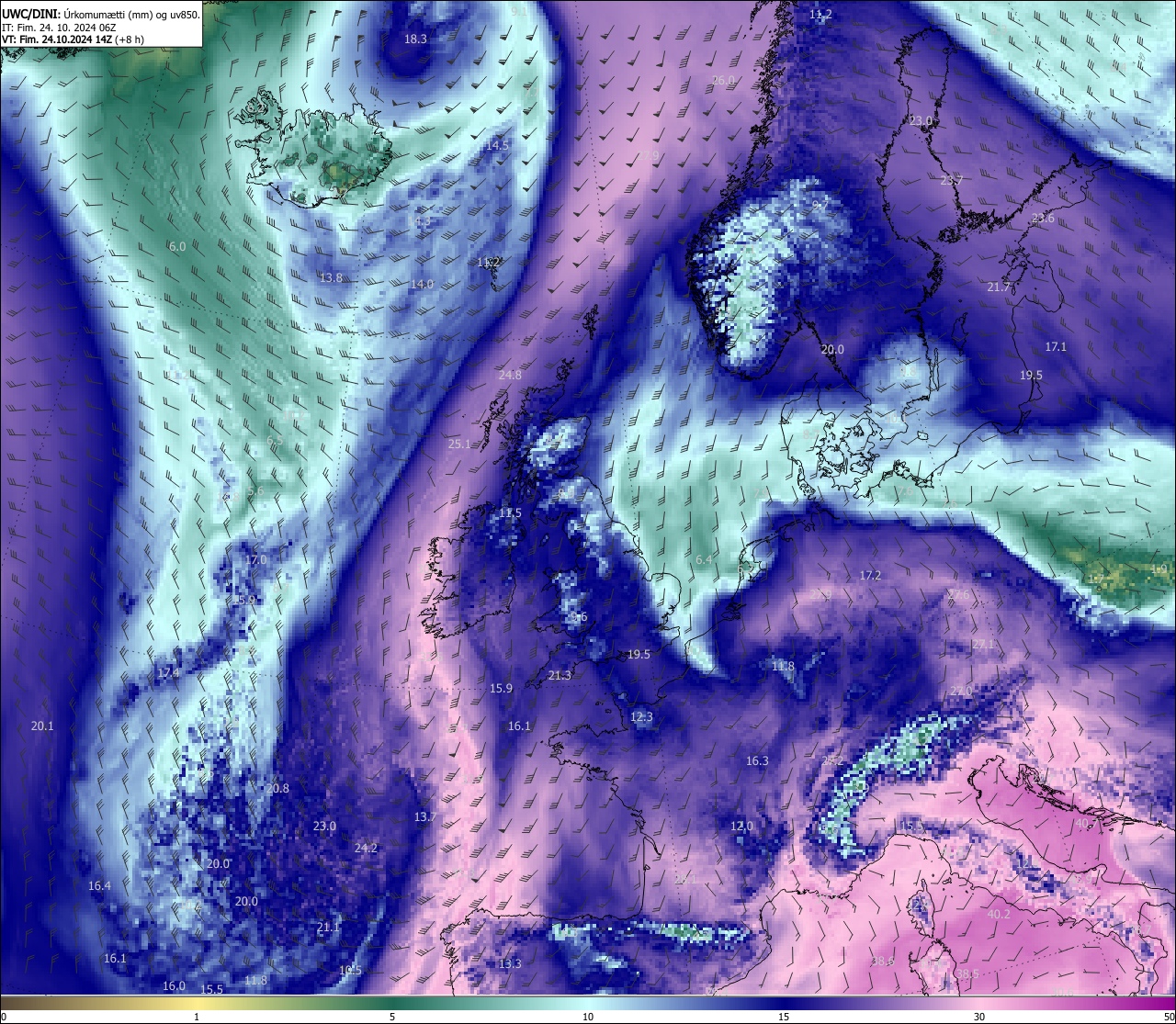
Task: Click the 12.0 value label
Action: (x=741, y=826)
